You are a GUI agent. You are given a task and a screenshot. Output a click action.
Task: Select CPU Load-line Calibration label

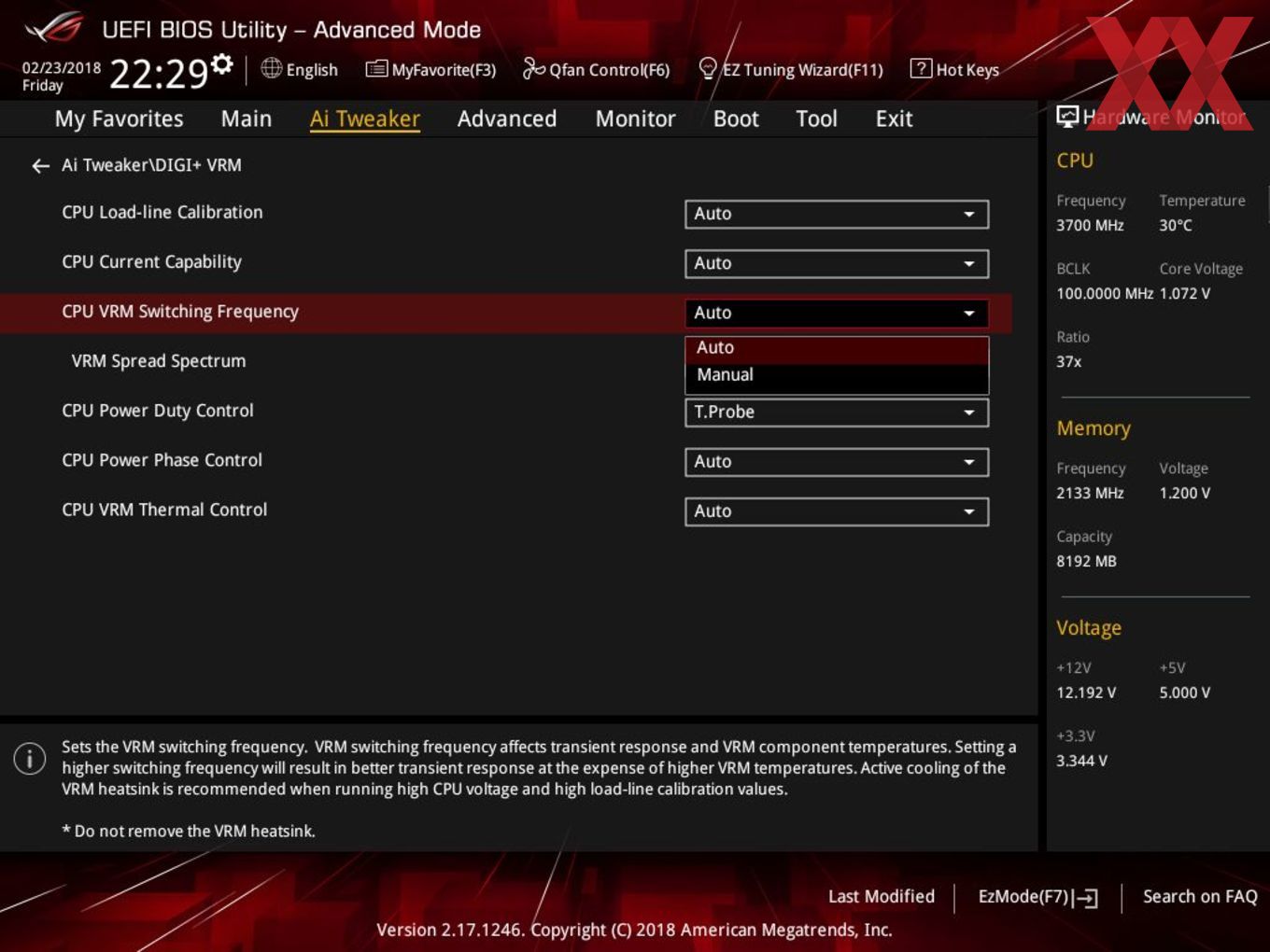click(162, 212)
